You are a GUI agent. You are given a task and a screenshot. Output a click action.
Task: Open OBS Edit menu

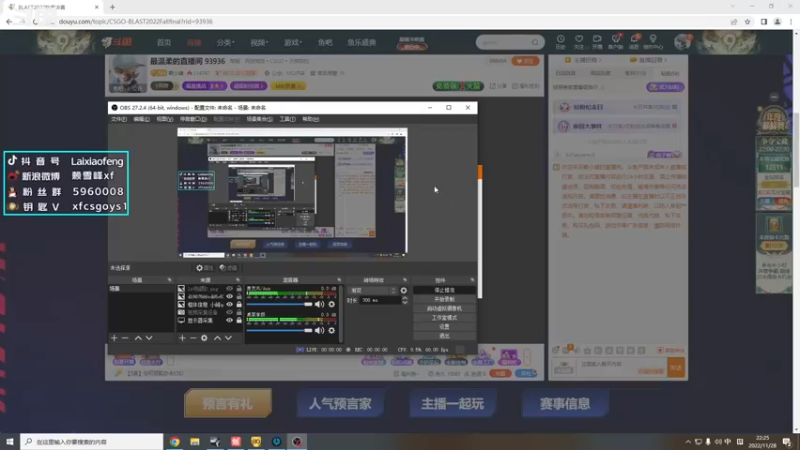click(141, 119)
